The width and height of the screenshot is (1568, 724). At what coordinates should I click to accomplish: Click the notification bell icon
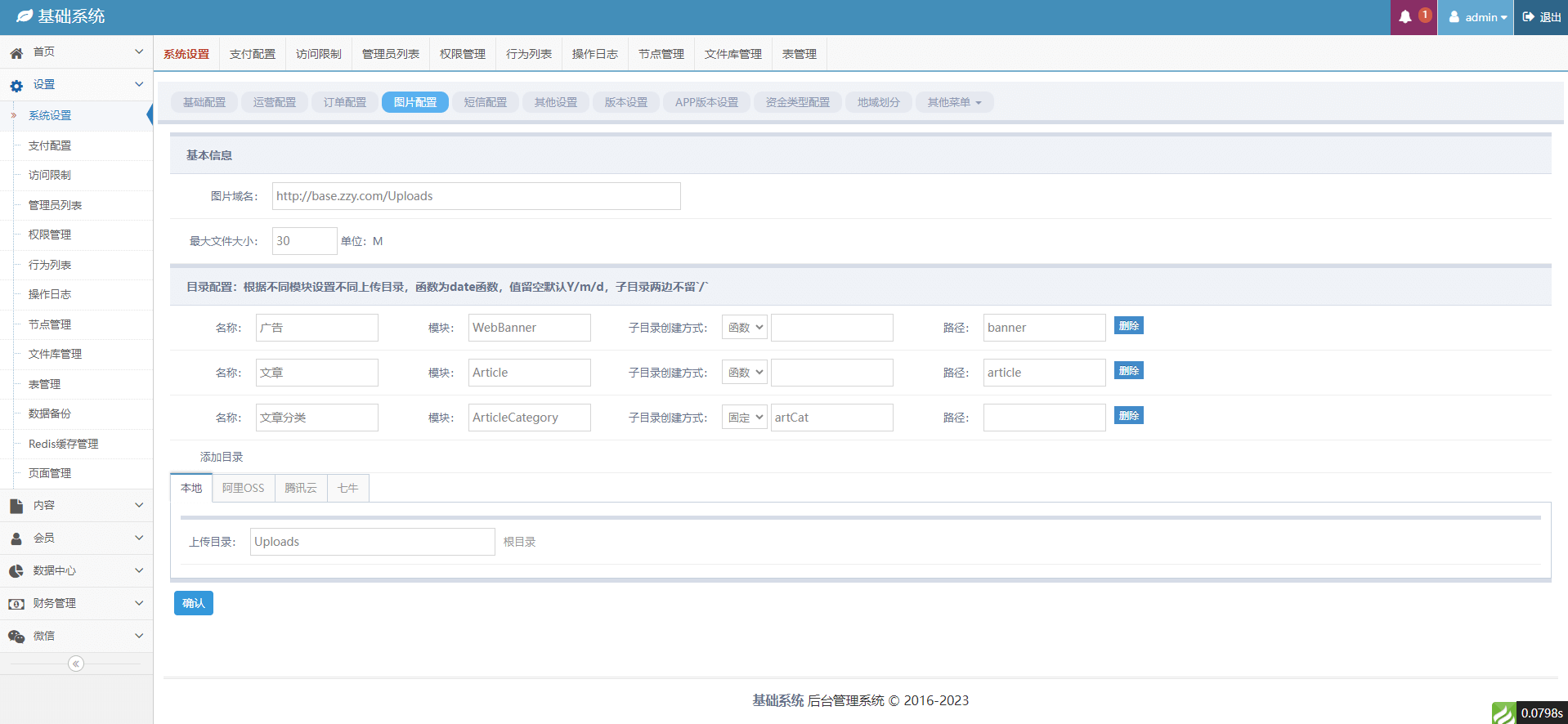(1405, 17)
